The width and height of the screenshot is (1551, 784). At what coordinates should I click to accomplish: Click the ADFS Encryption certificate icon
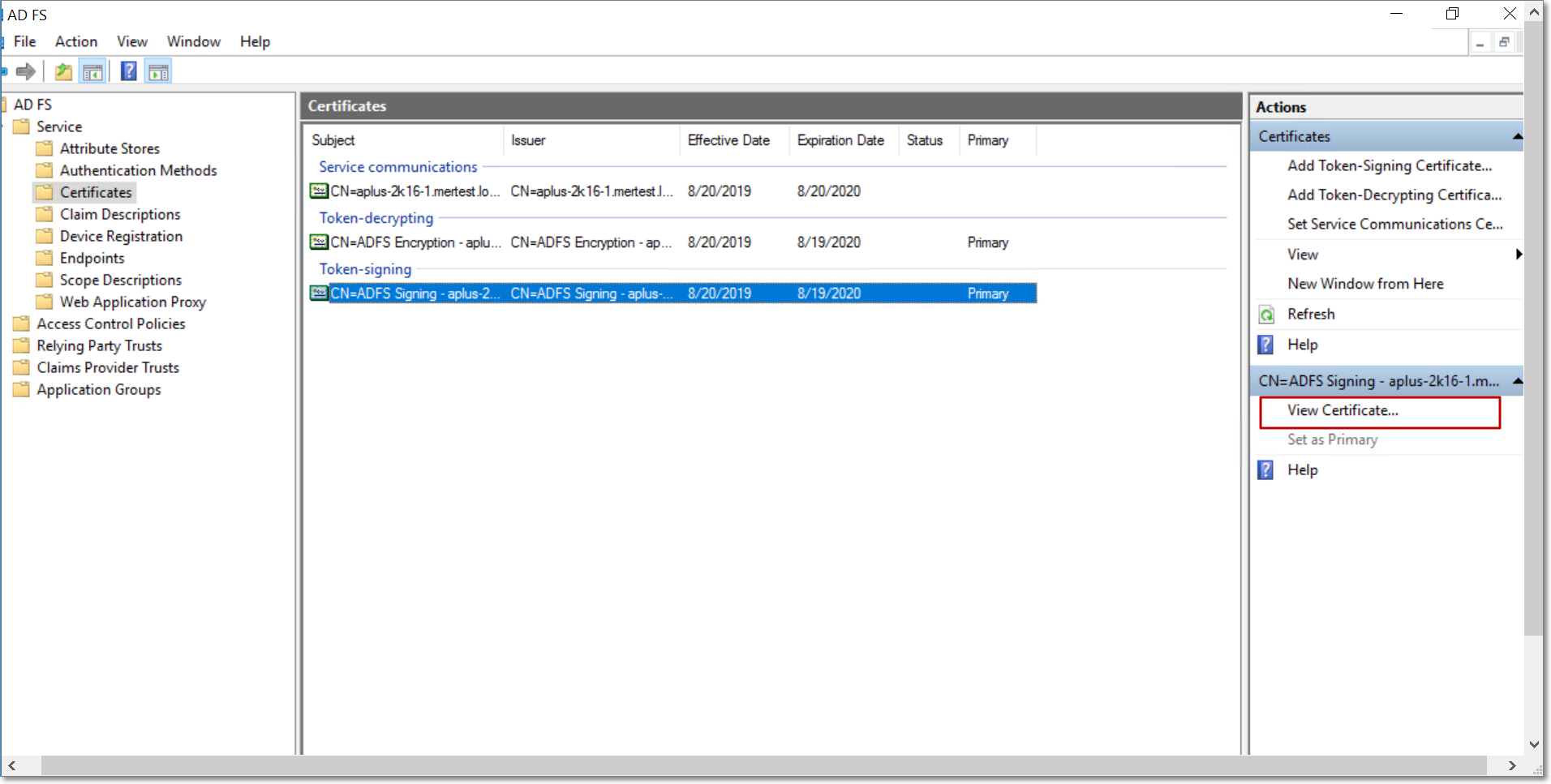point(319,242)
